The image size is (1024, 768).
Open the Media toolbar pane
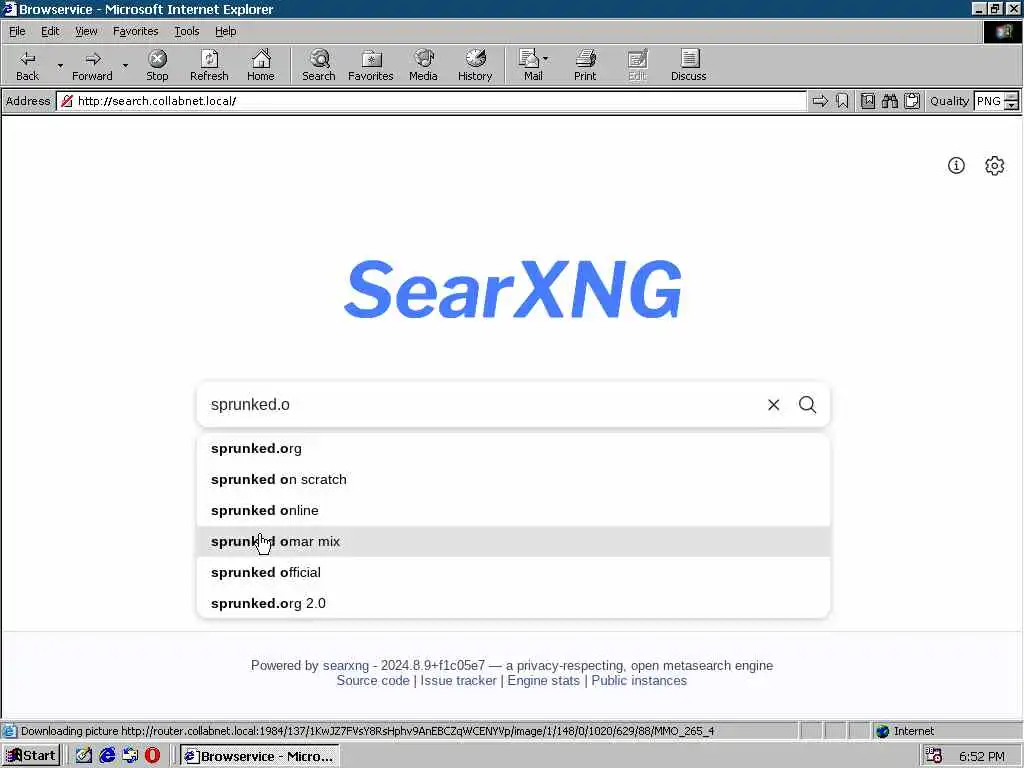pyautogui.click(x=423, y=65)
